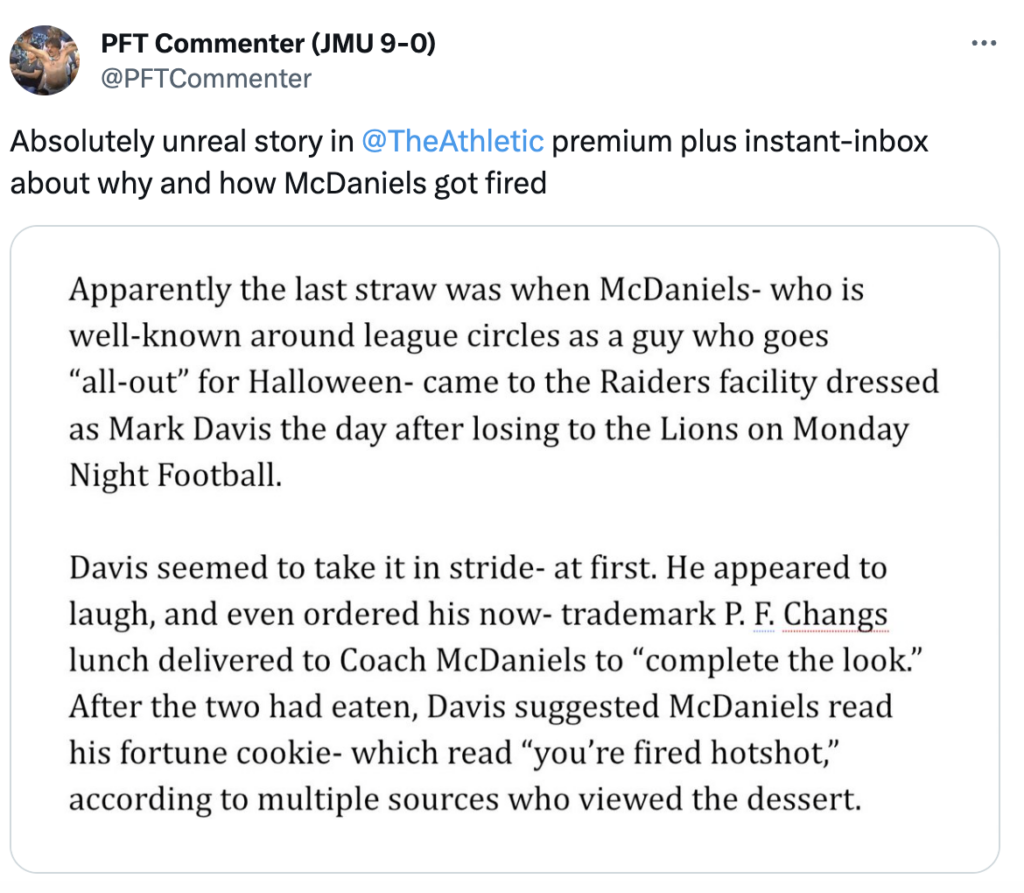The height and width of the screenshot is (893, 1024).
Task: Click the paragraph starting "Apparently the last straw"
Action: (x=504, y=382)
